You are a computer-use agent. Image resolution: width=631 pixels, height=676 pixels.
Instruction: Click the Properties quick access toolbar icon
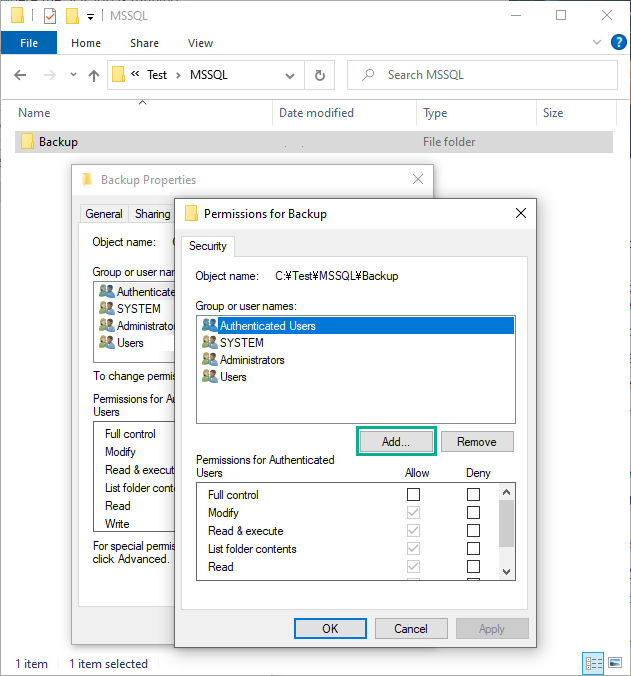[x=50, y=16]
